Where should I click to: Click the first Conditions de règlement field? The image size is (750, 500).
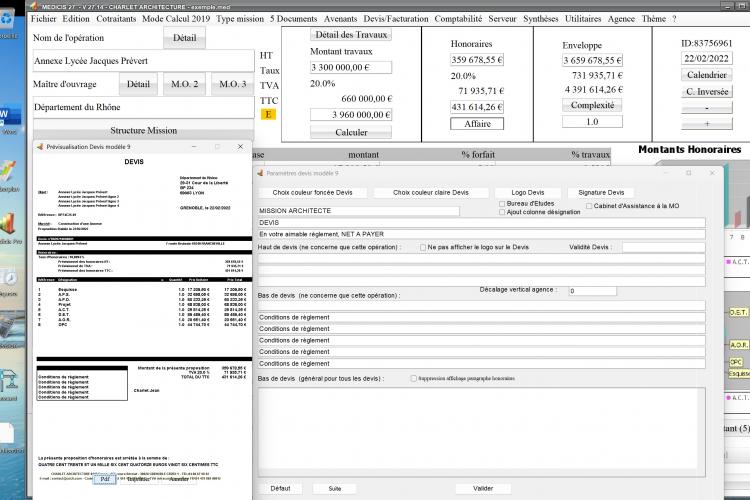point(482,317)
